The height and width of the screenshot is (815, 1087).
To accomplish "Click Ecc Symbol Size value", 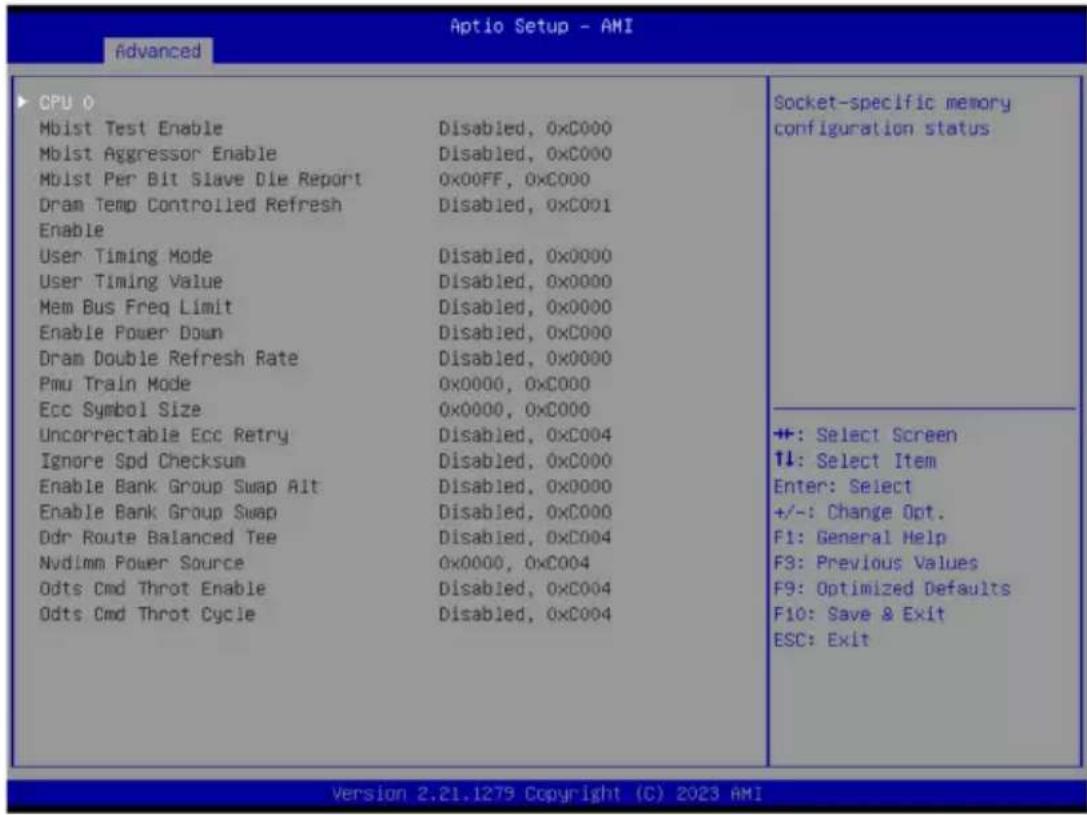I will [514, 410].
